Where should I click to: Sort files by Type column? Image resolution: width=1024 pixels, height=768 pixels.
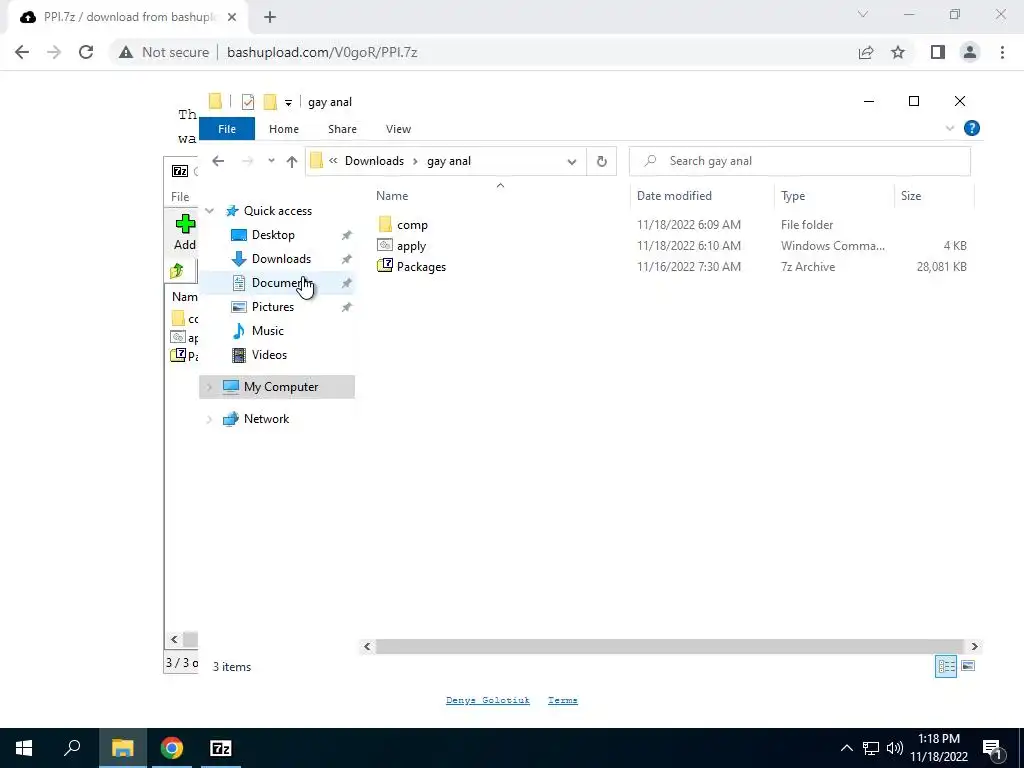793,196
